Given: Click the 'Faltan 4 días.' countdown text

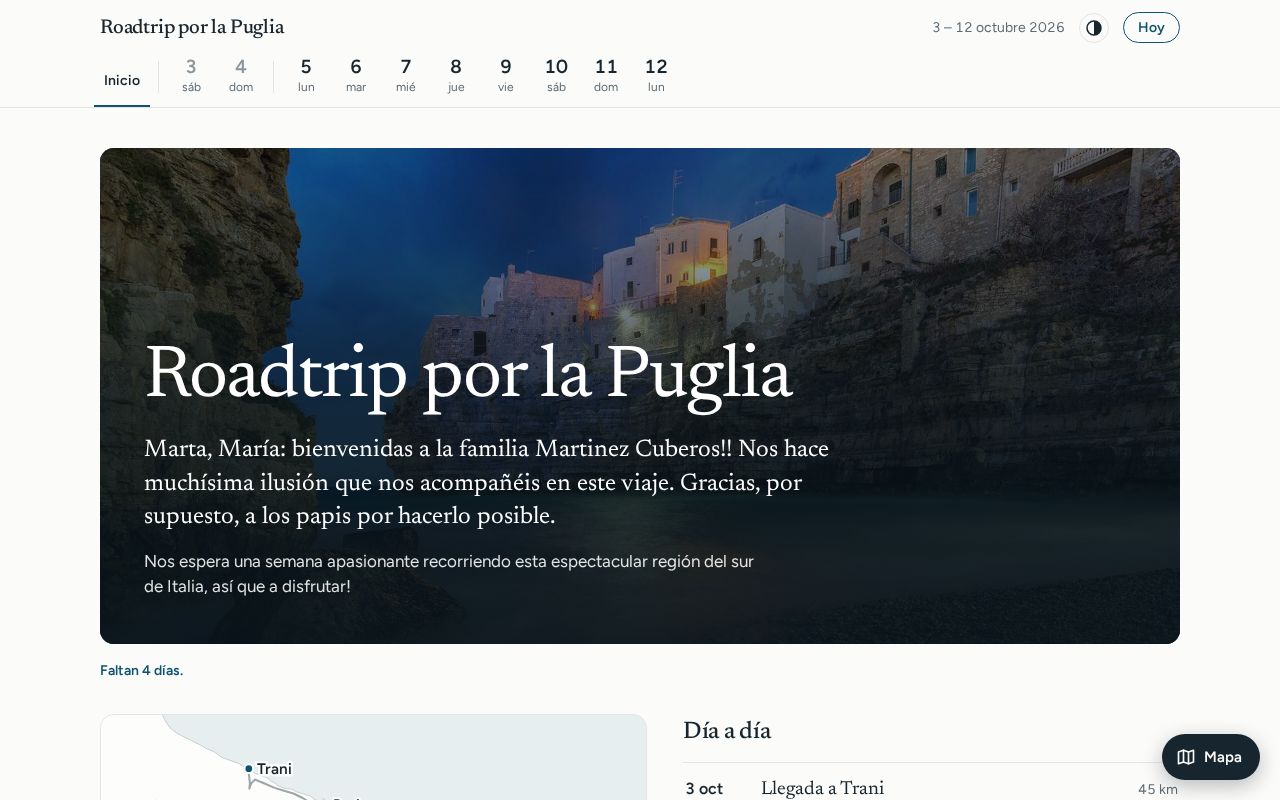Looking at the screenshot, I should coord(141,670).
